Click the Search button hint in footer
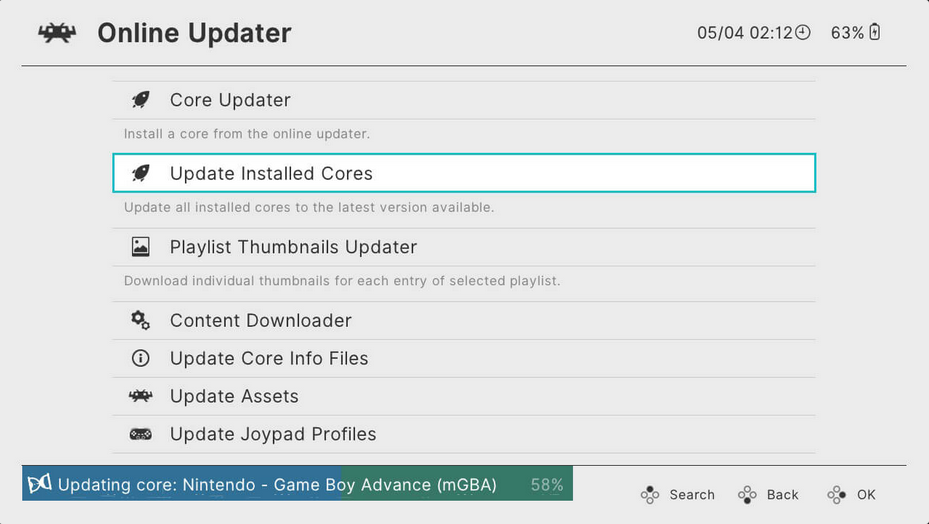 click(x=678, y=494)
